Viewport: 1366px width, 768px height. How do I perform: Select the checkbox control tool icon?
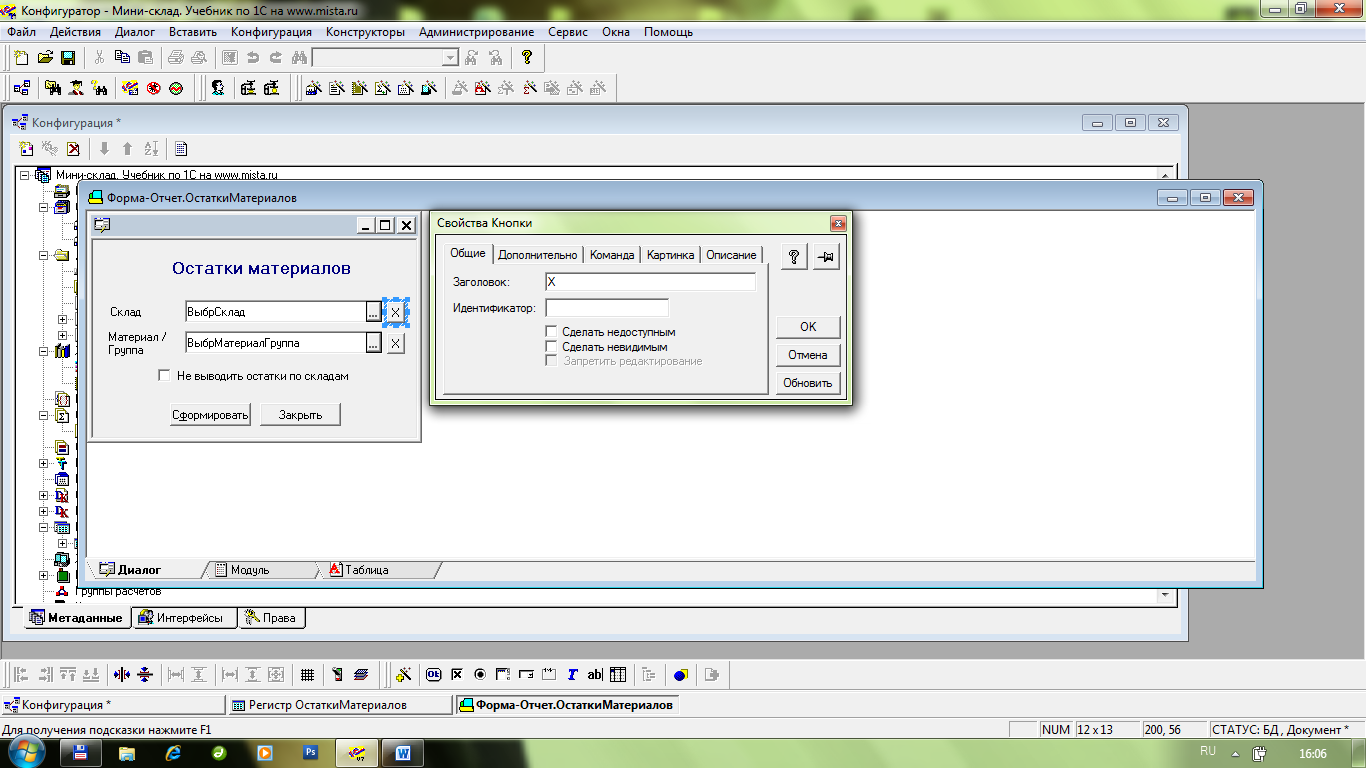point(457,674)
